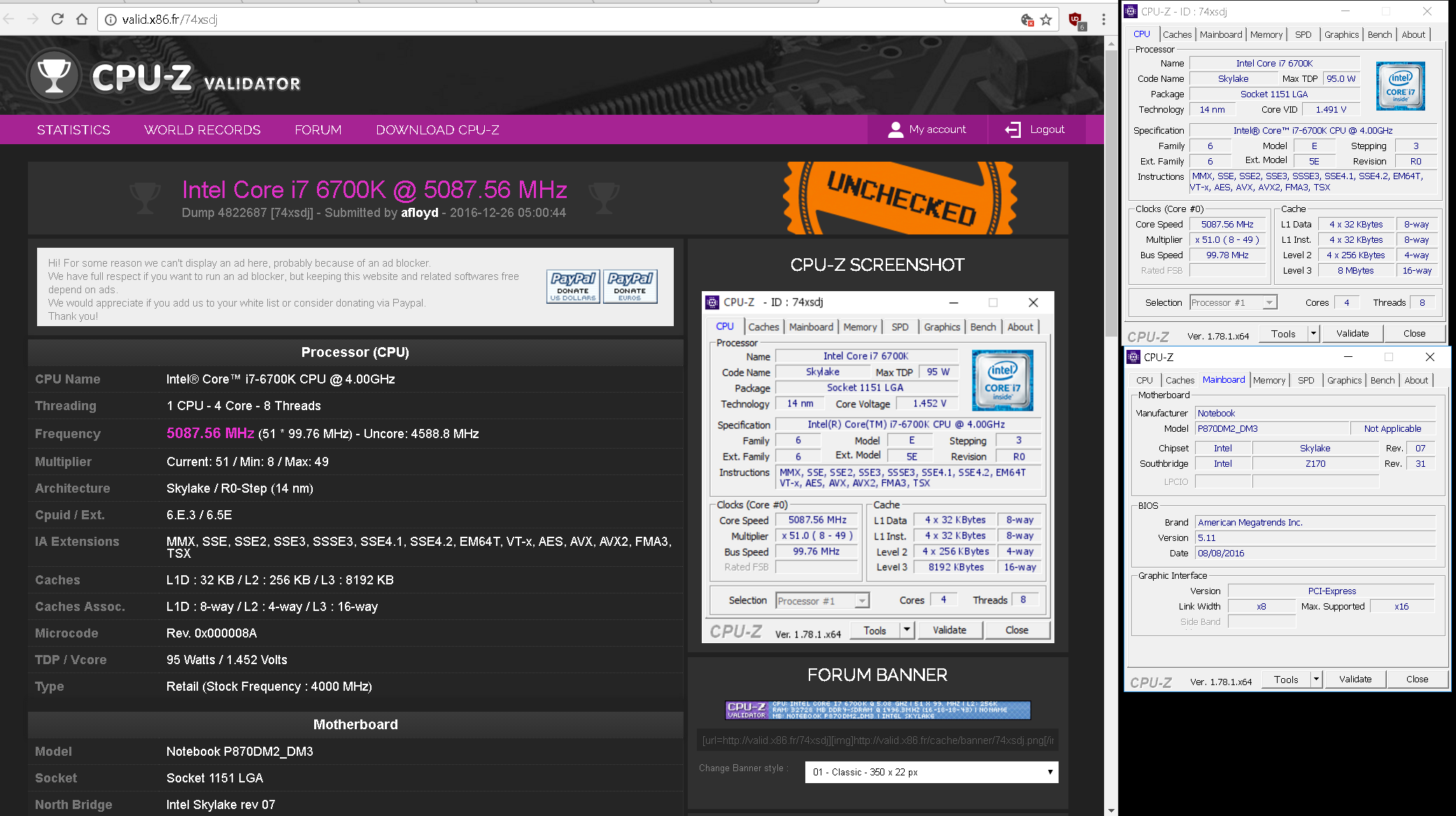1456x816 pixels.
Task: Click Caches tab in webpage CPU-Z screenshot
Action: point(763,327)
